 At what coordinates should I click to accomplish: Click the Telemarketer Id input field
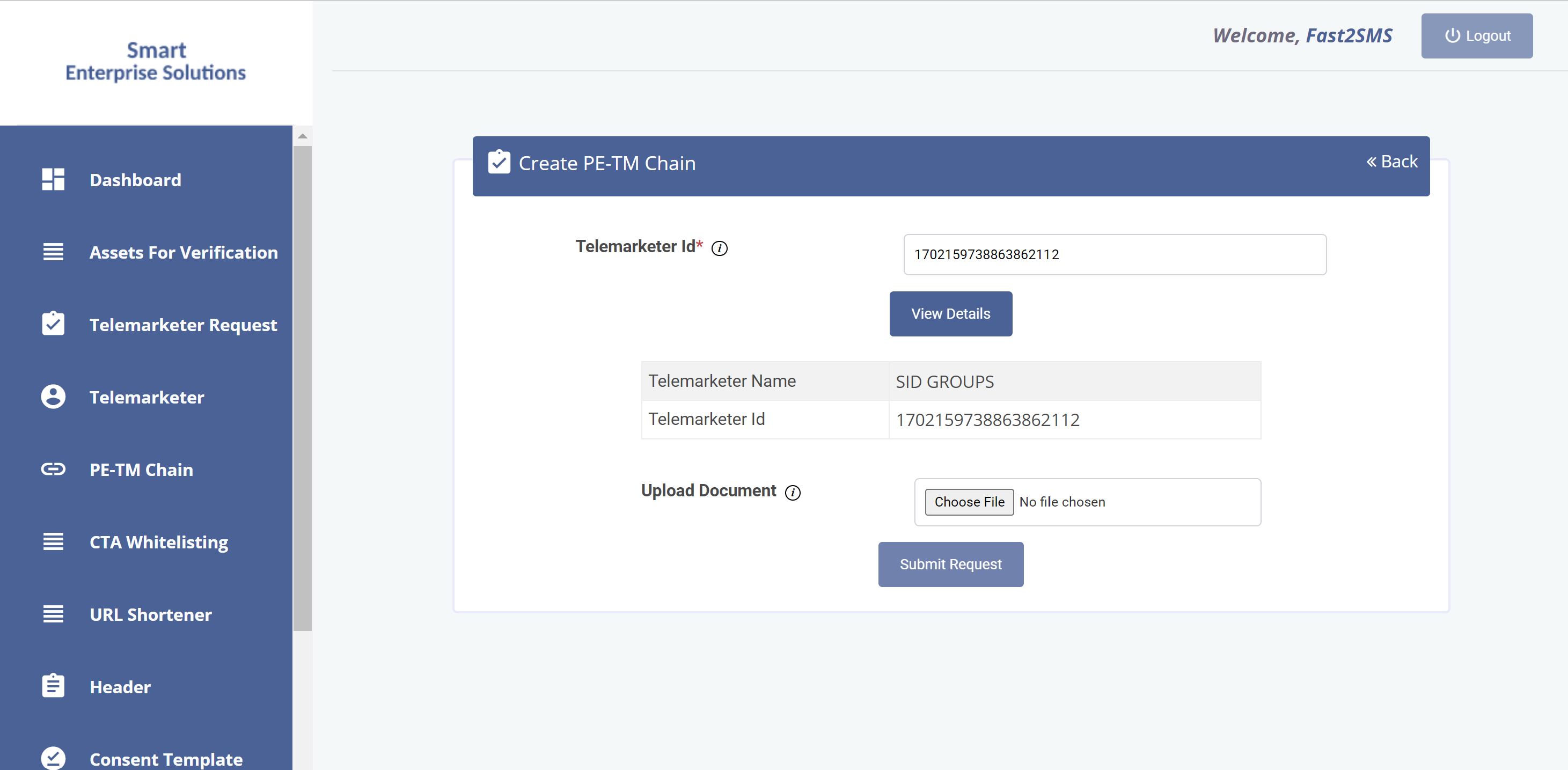click(x=1115, y=254)
